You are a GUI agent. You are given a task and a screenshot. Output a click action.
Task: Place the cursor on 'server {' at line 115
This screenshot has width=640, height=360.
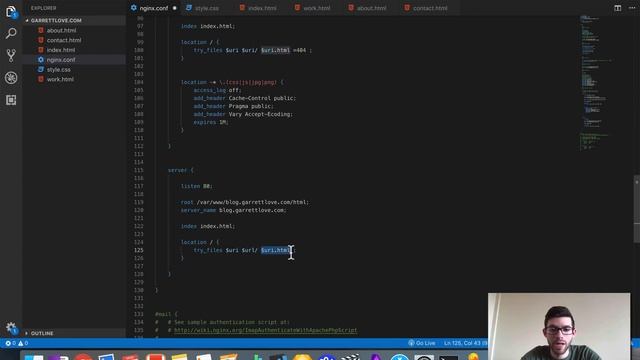[180, 170]
